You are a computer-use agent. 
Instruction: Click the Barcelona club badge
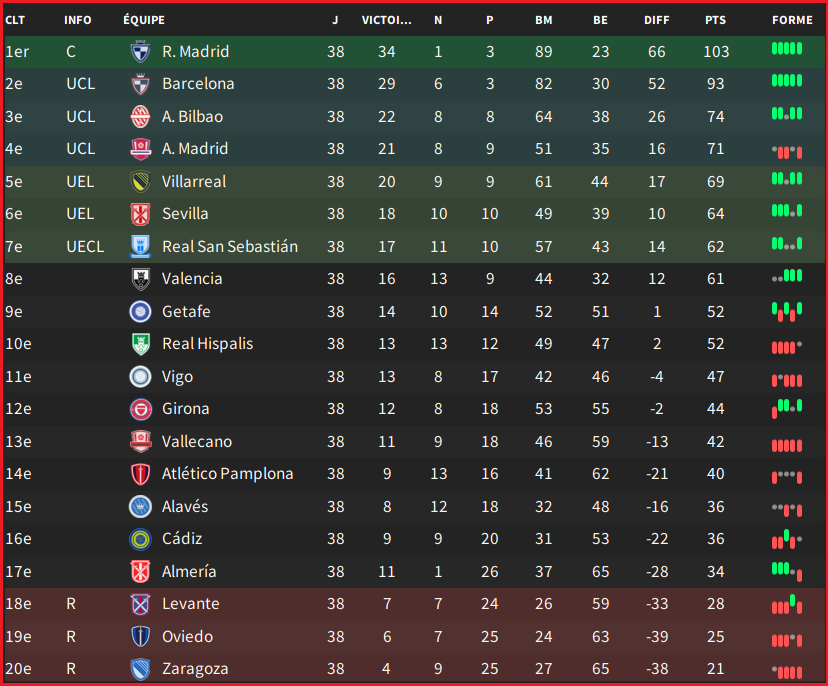pos(140,84)
